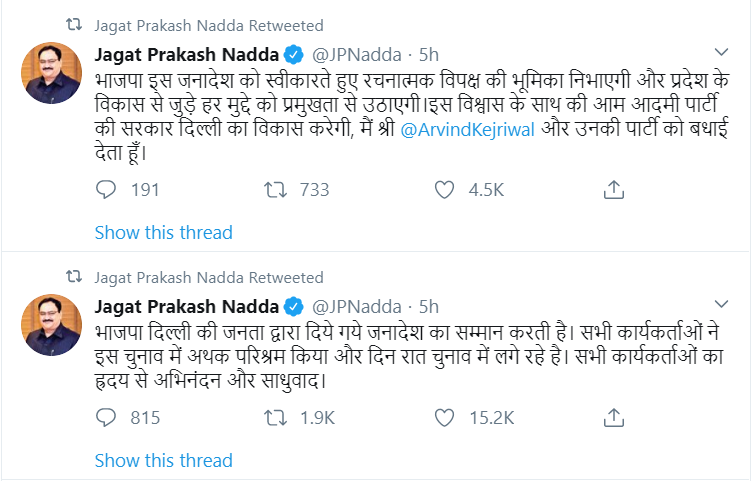
Task: Open the first tweet's more options chevron
Action: click(x=721, y=52)
